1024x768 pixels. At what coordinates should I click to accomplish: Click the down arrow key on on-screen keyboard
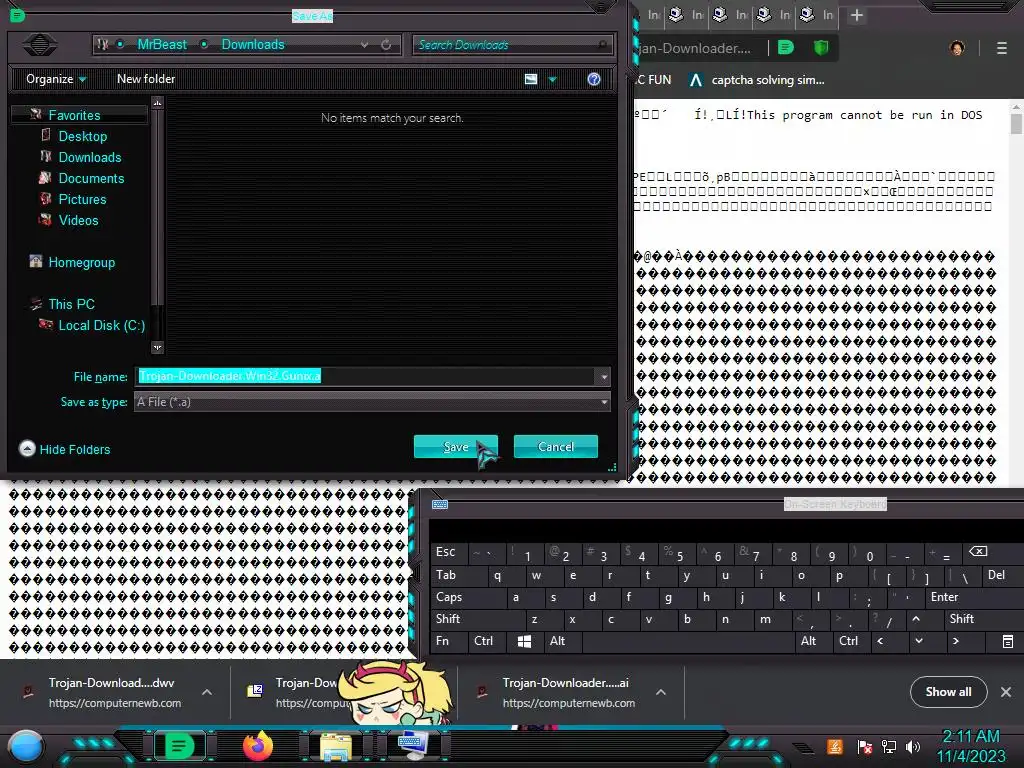pos(919,641)
